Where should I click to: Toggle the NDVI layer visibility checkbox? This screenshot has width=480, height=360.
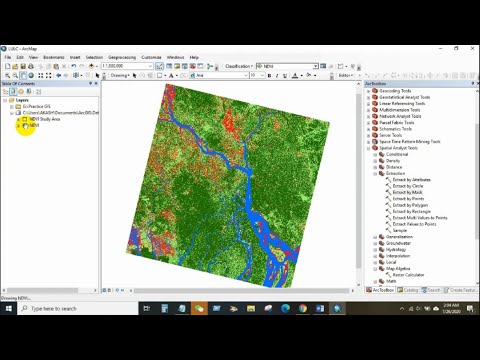click(25, 125)
